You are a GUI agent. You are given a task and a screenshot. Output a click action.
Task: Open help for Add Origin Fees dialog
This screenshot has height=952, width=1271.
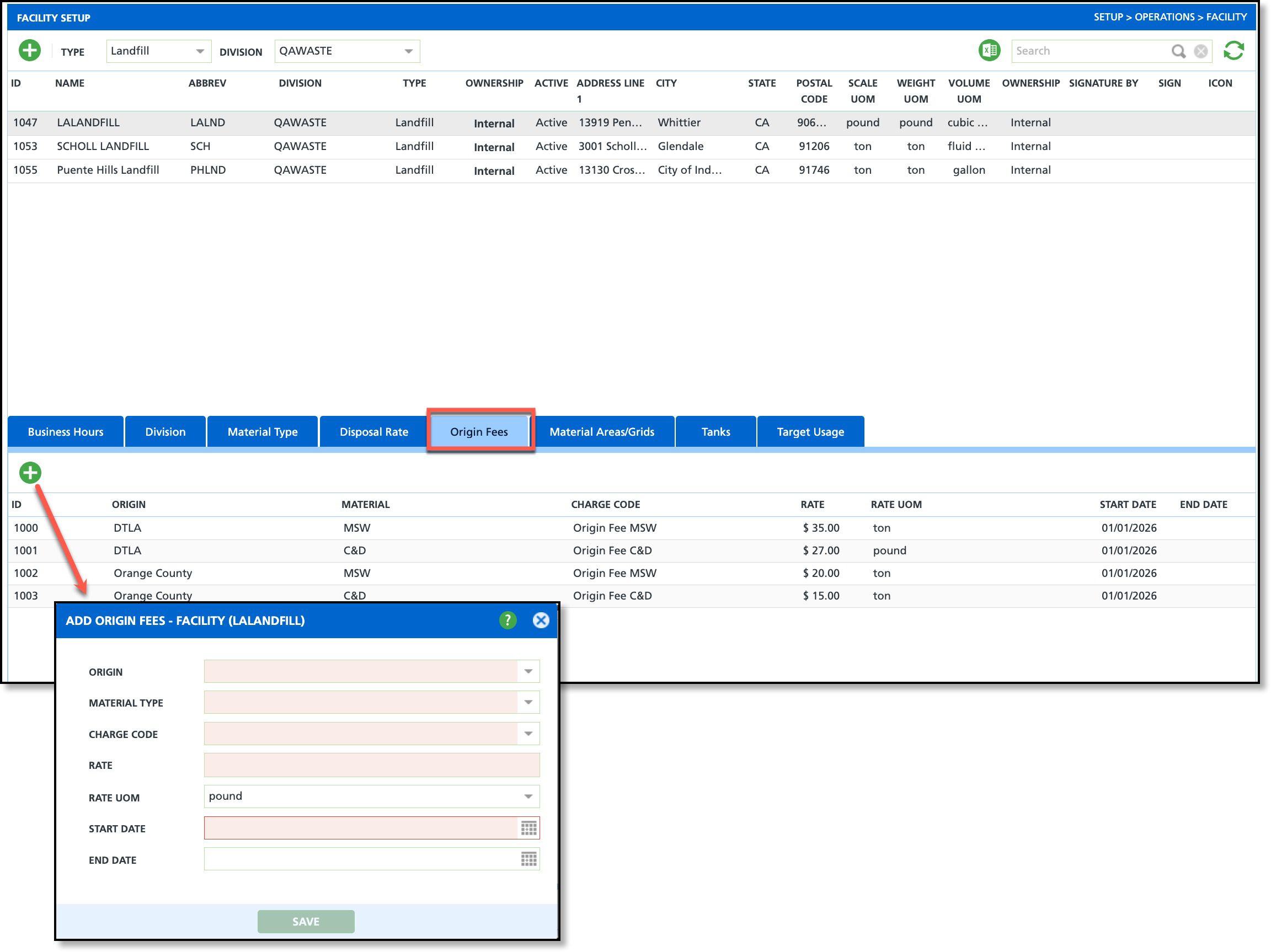point(508,620)
